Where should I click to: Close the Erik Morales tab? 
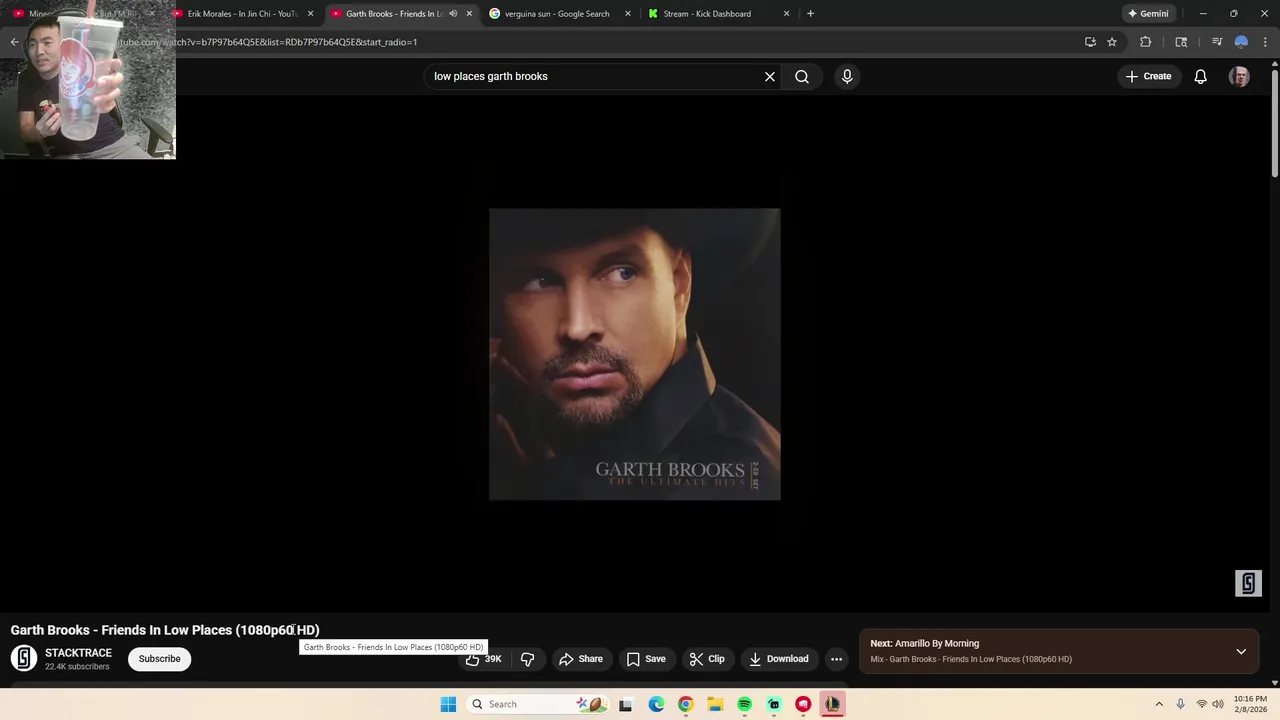tap(310, 14)
